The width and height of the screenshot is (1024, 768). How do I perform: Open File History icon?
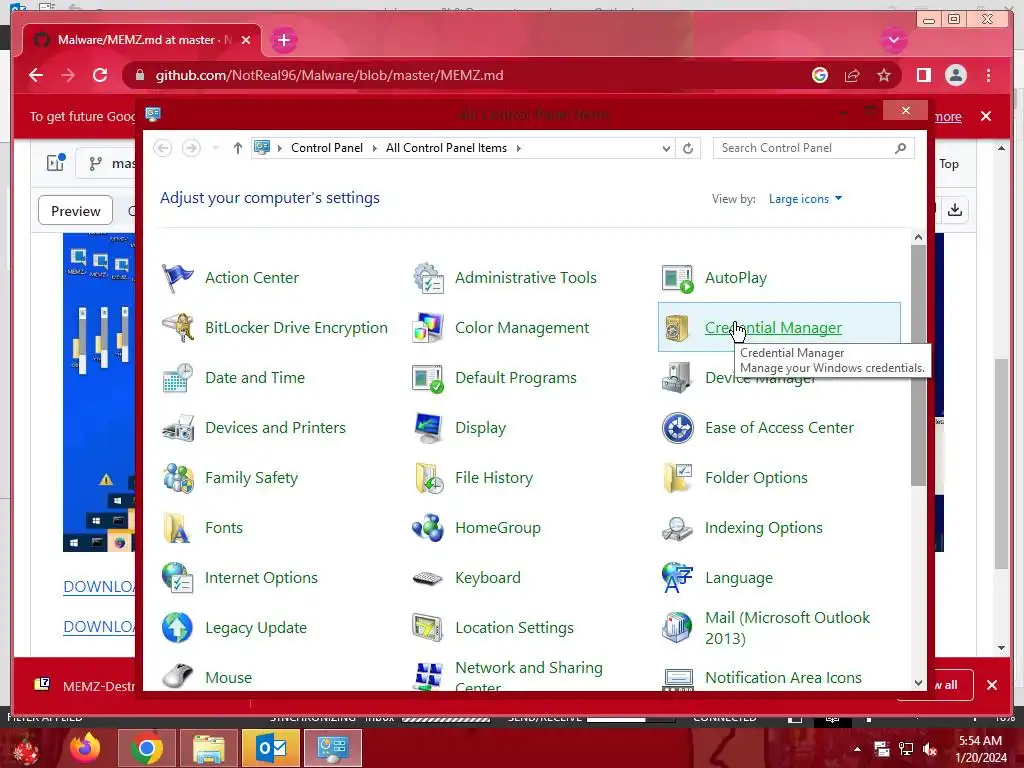point(428,478)
